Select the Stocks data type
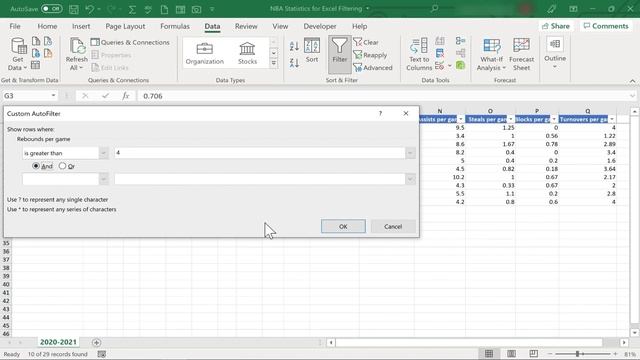Viewport: 640px width, 360px height. coord(247,53)
